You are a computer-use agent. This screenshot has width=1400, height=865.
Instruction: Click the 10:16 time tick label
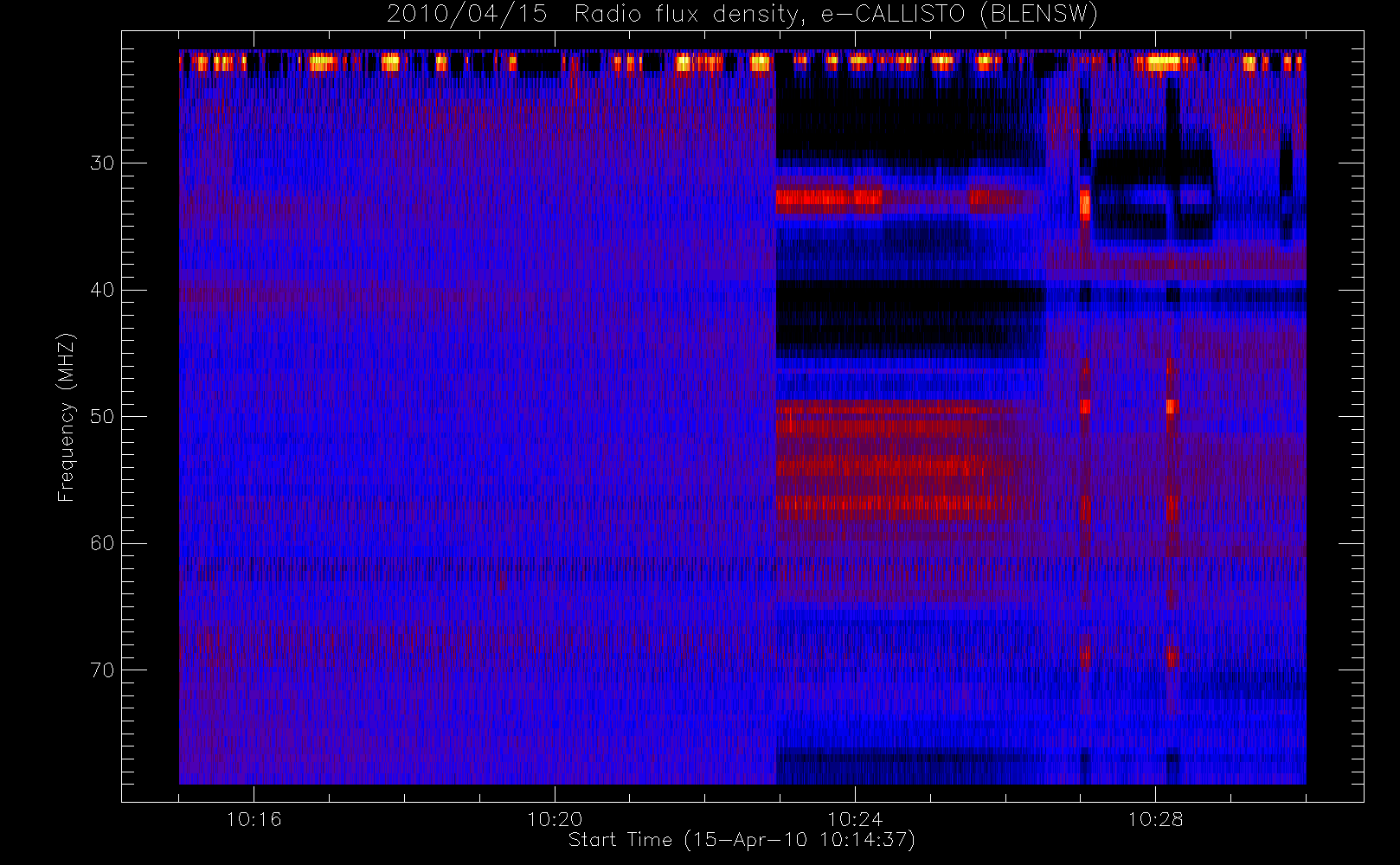(x=254, y=819)
